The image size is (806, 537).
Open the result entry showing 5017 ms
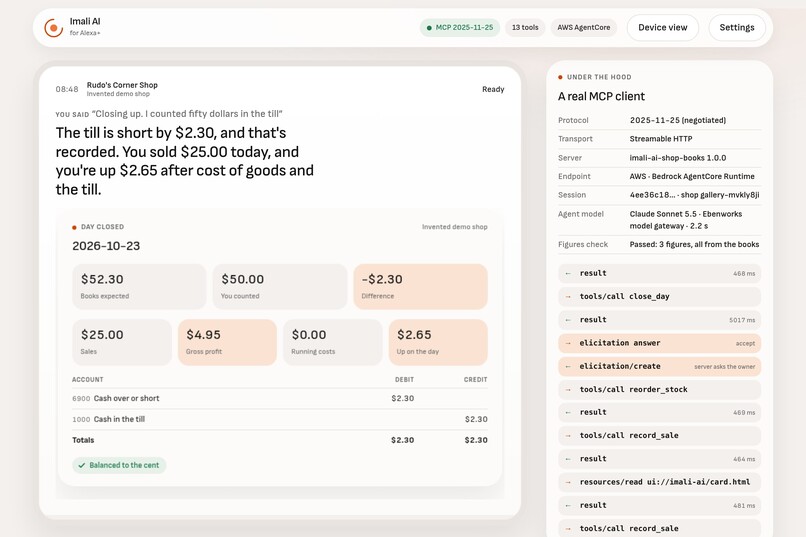[660, 320]
